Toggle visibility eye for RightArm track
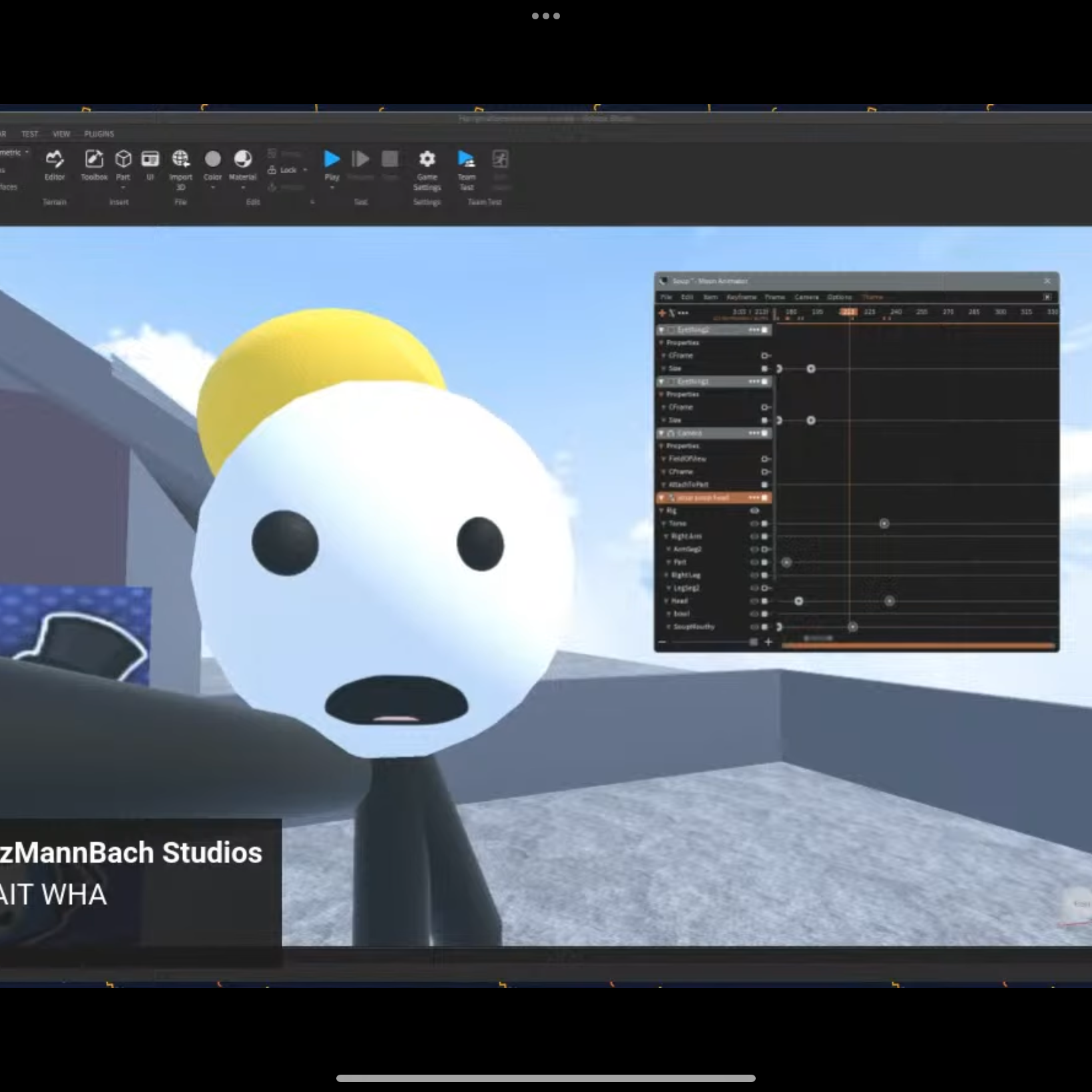 pos(754,537)
